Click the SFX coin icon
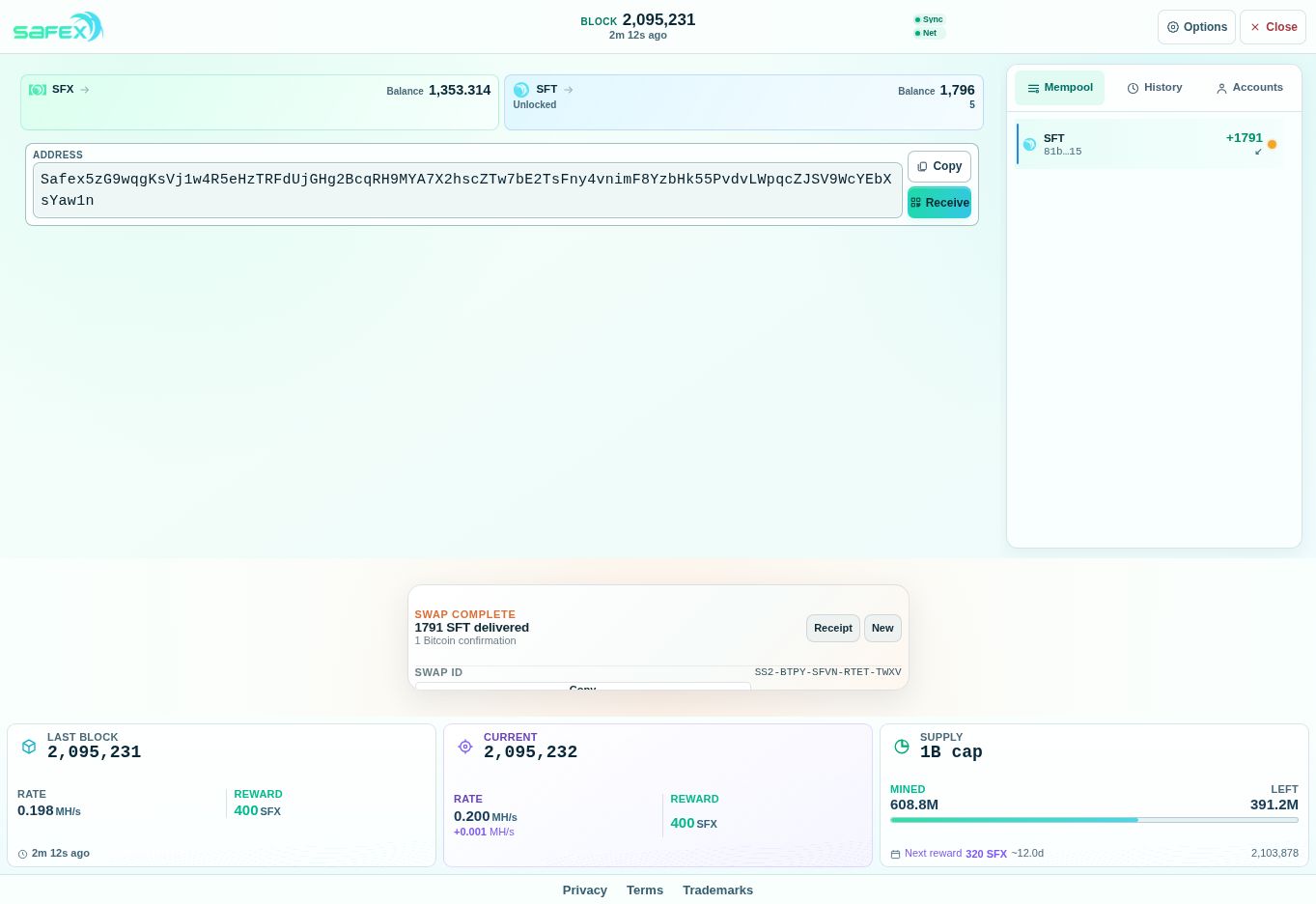1316x904 pixels. pos(38,90)
